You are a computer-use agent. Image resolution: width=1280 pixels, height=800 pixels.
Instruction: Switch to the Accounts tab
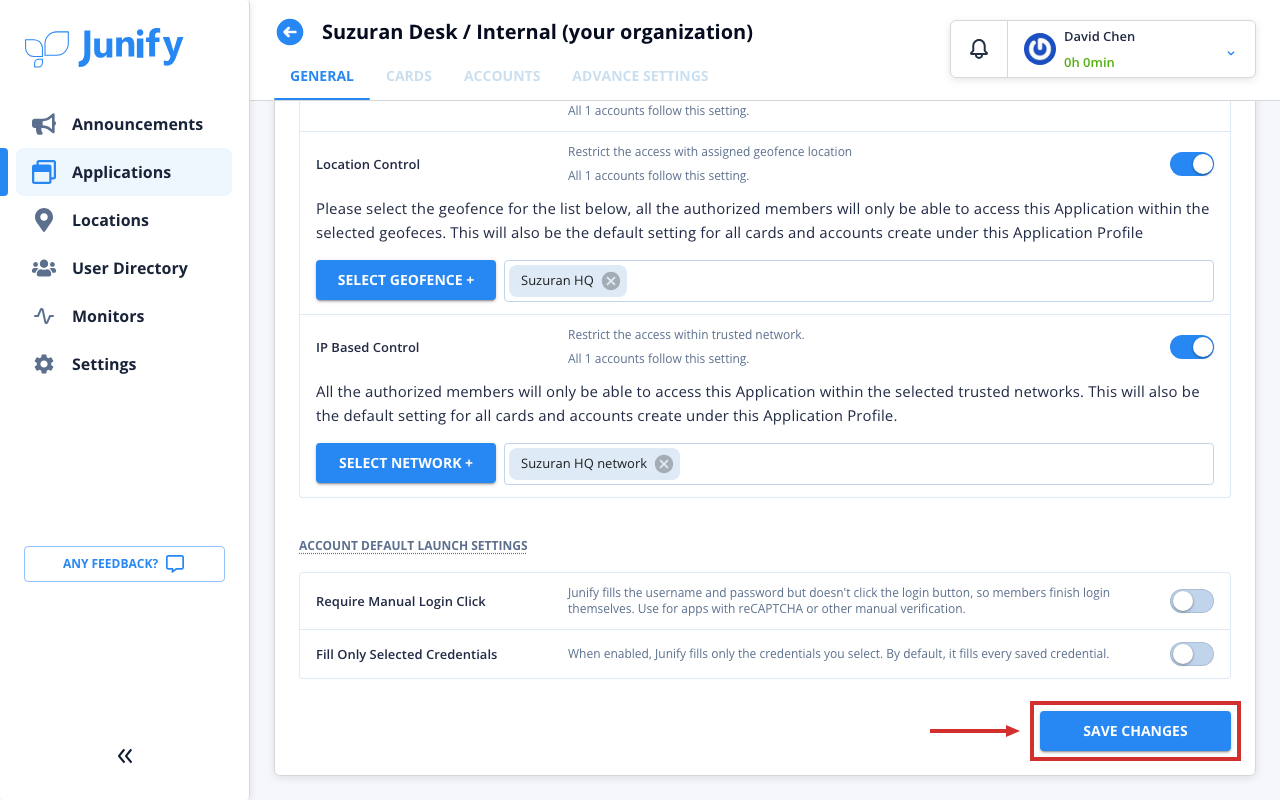tap(502, 76)
